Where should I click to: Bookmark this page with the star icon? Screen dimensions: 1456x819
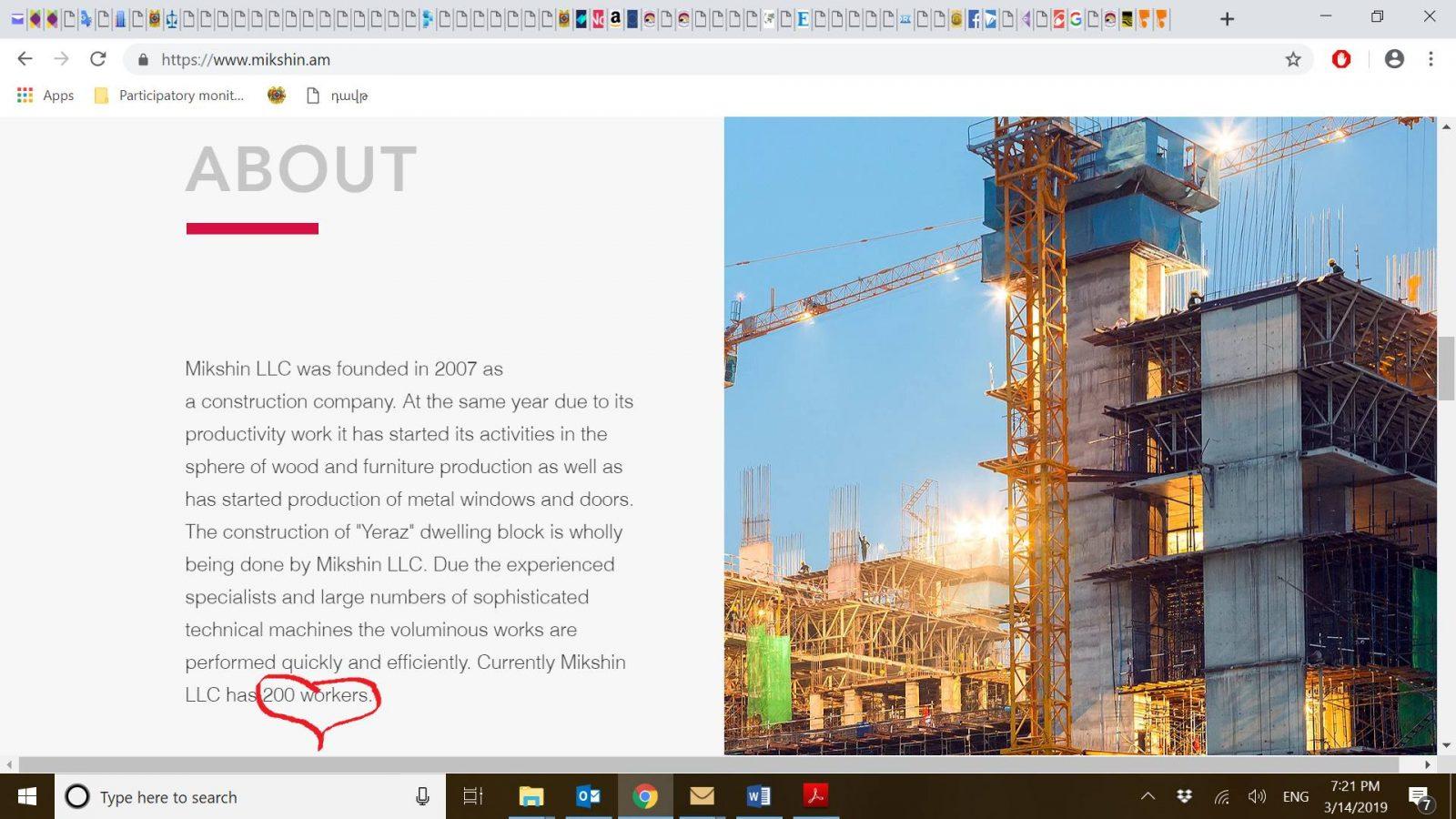1293,59
